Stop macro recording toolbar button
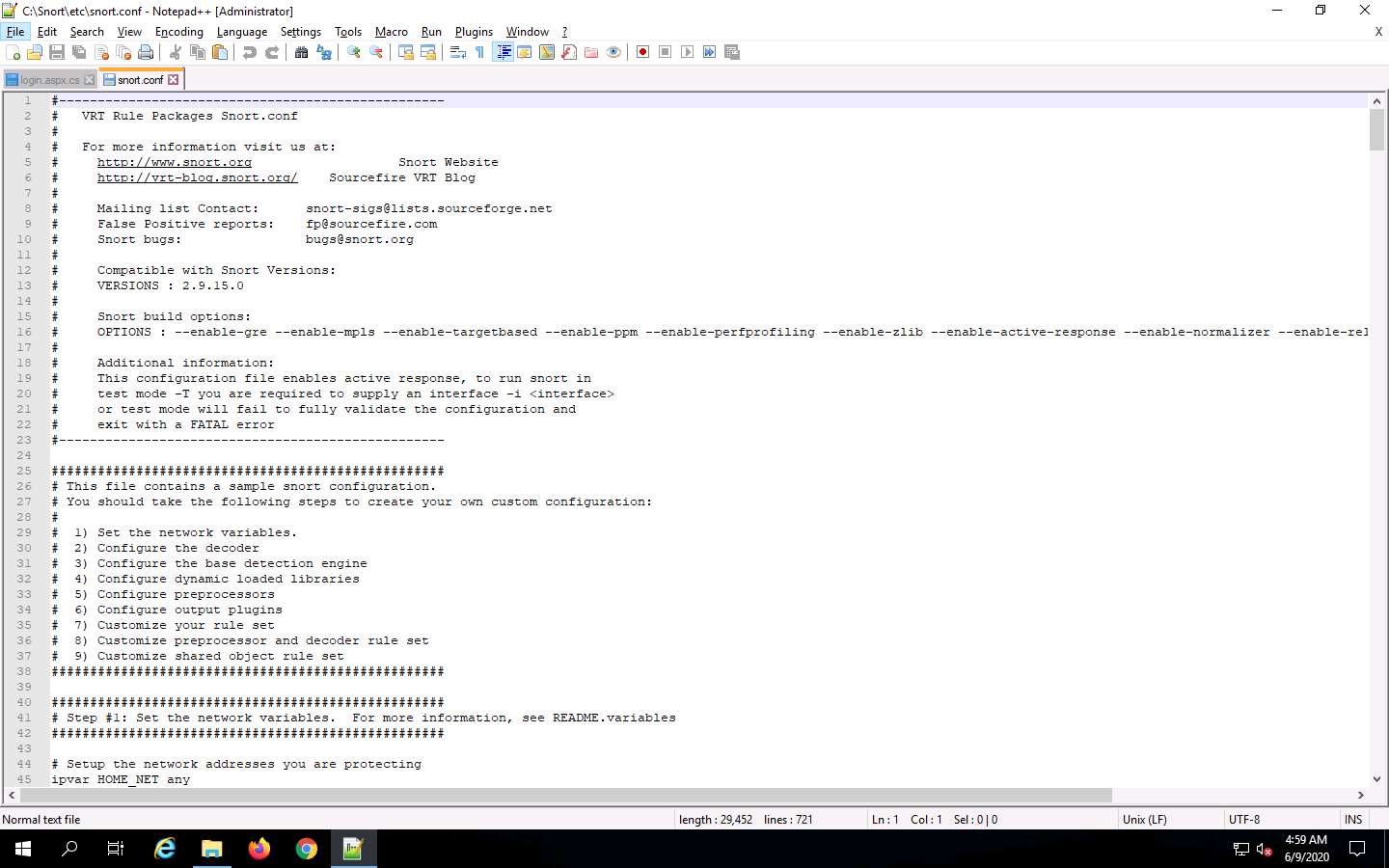Viewport: 1389px width, 868px height. point(665,52)
